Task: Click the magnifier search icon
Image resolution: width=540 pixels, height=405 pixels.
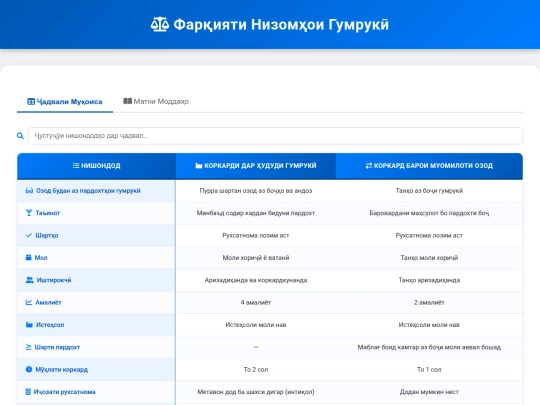Action: pos(20,136)
